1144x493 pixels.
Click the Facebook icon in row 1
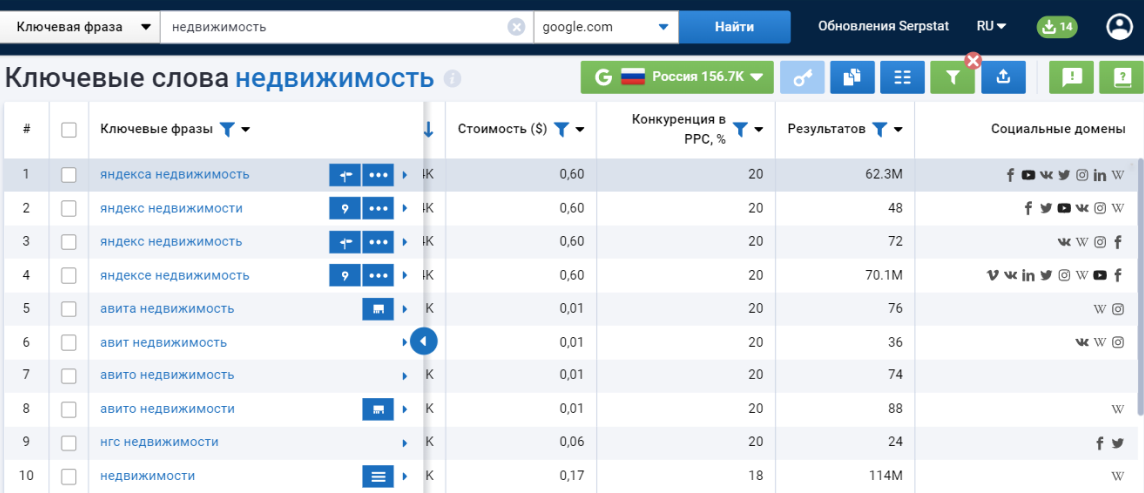(x=1010, y=175)
